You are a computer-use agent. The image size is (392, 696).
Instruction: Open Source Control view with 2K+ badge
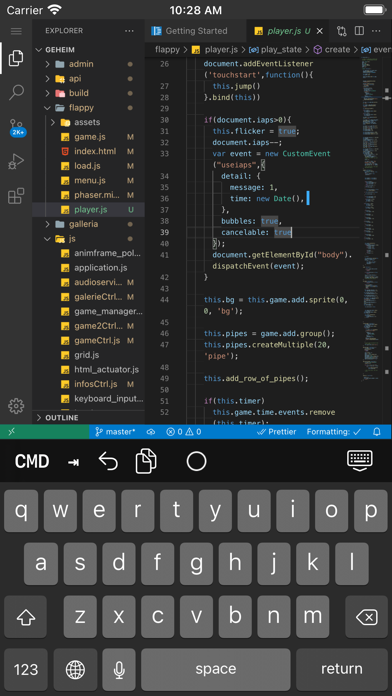17,127
